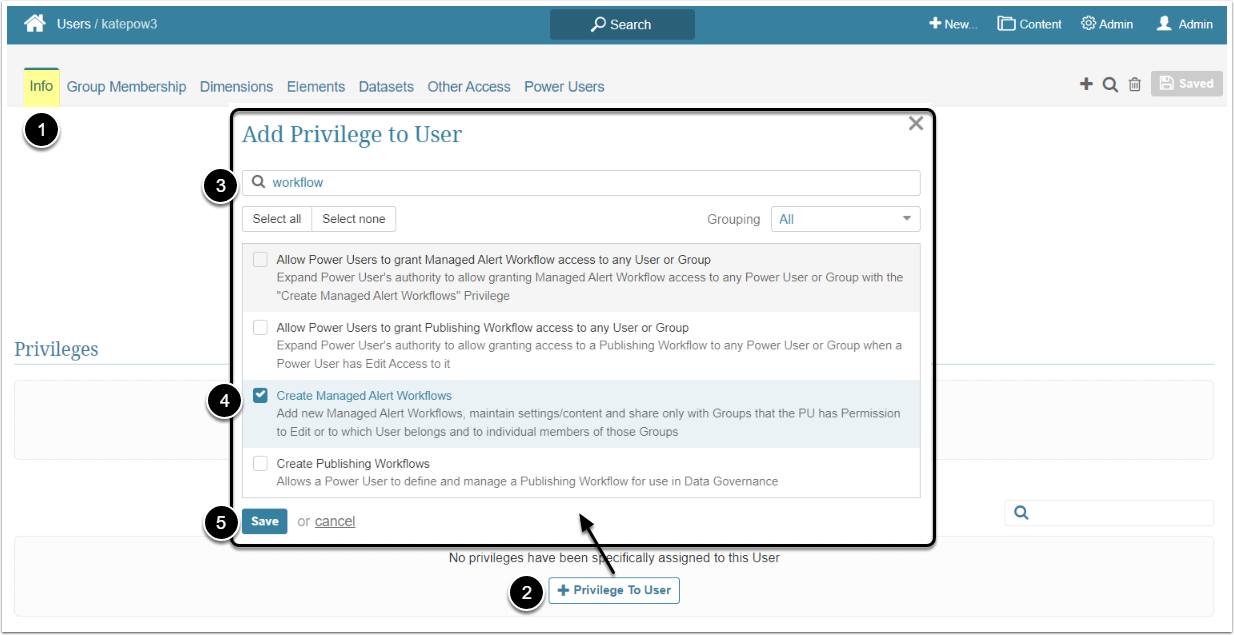Open Admin gear settings menu
The image size is (1234, 635).
1107,24
